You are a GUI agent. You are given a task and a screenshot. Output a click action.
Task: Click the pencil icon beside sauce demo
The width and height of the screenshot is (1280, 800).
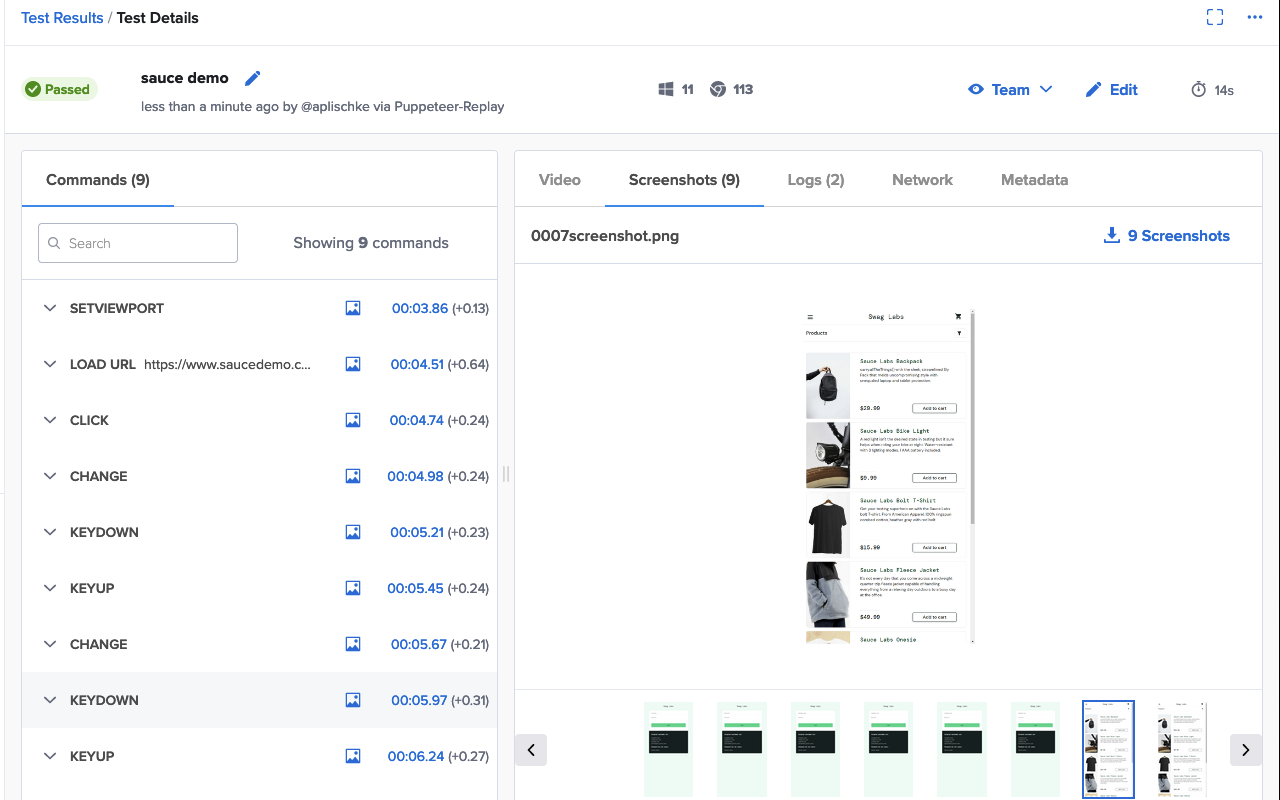click(253, 78)
